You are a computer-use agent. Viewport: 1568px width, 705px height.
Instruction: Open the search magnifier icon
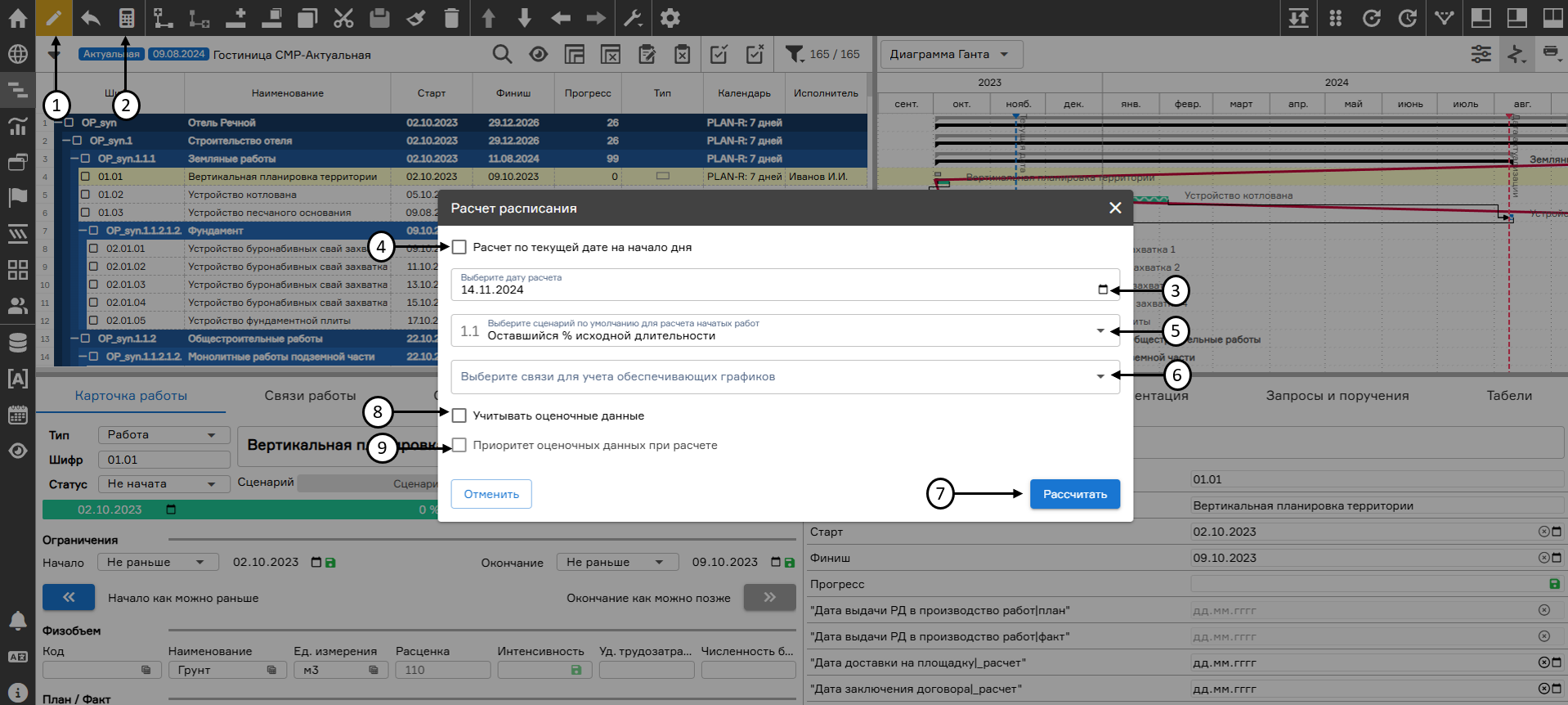coord(502,54)
